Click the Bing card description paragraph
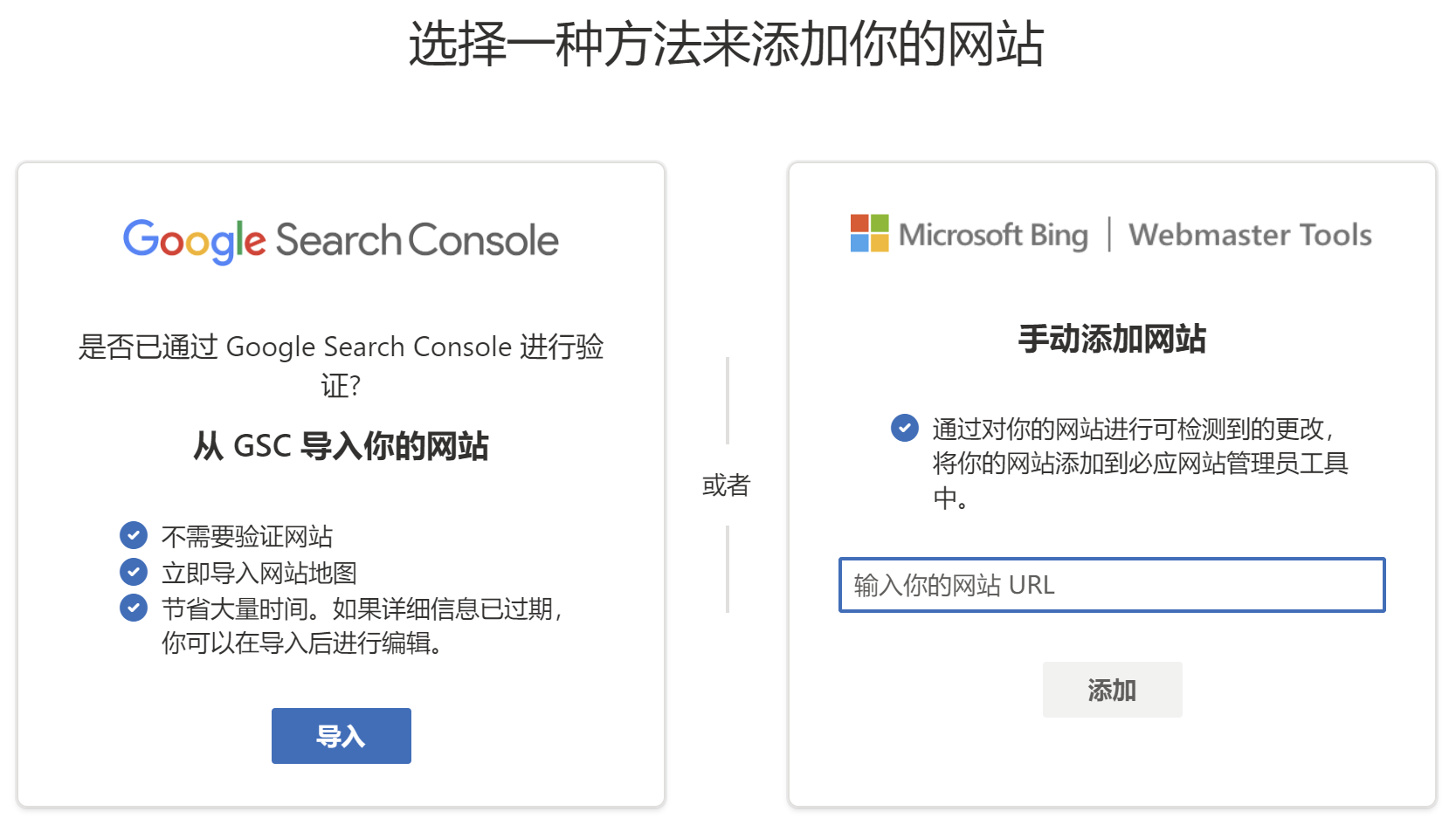The image size is (1456, 825). click(1135, 464)
